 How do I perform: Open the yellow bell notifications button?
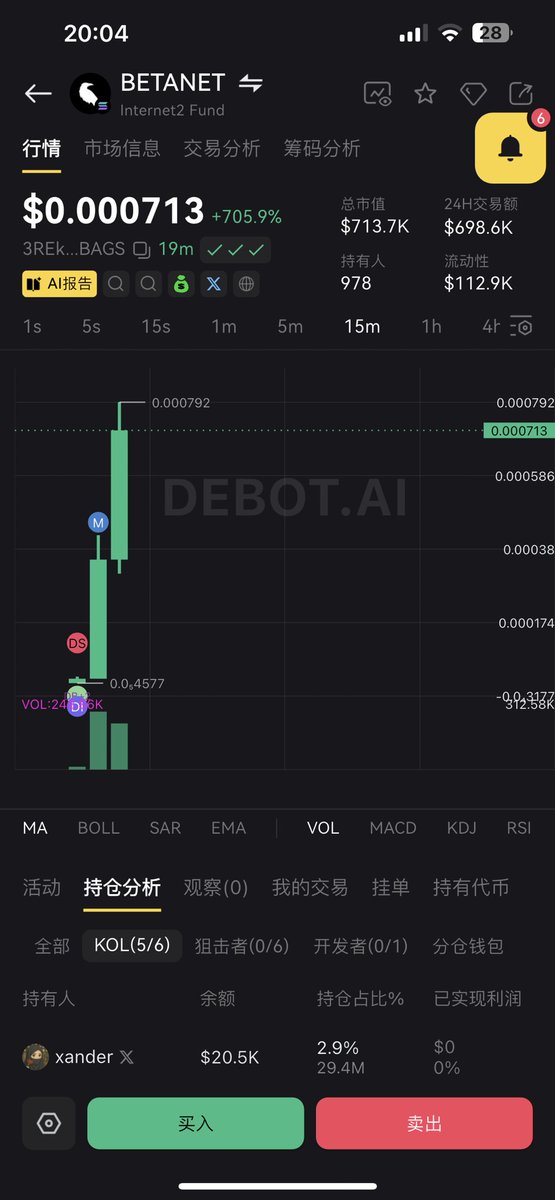click(x=510, y=148)
